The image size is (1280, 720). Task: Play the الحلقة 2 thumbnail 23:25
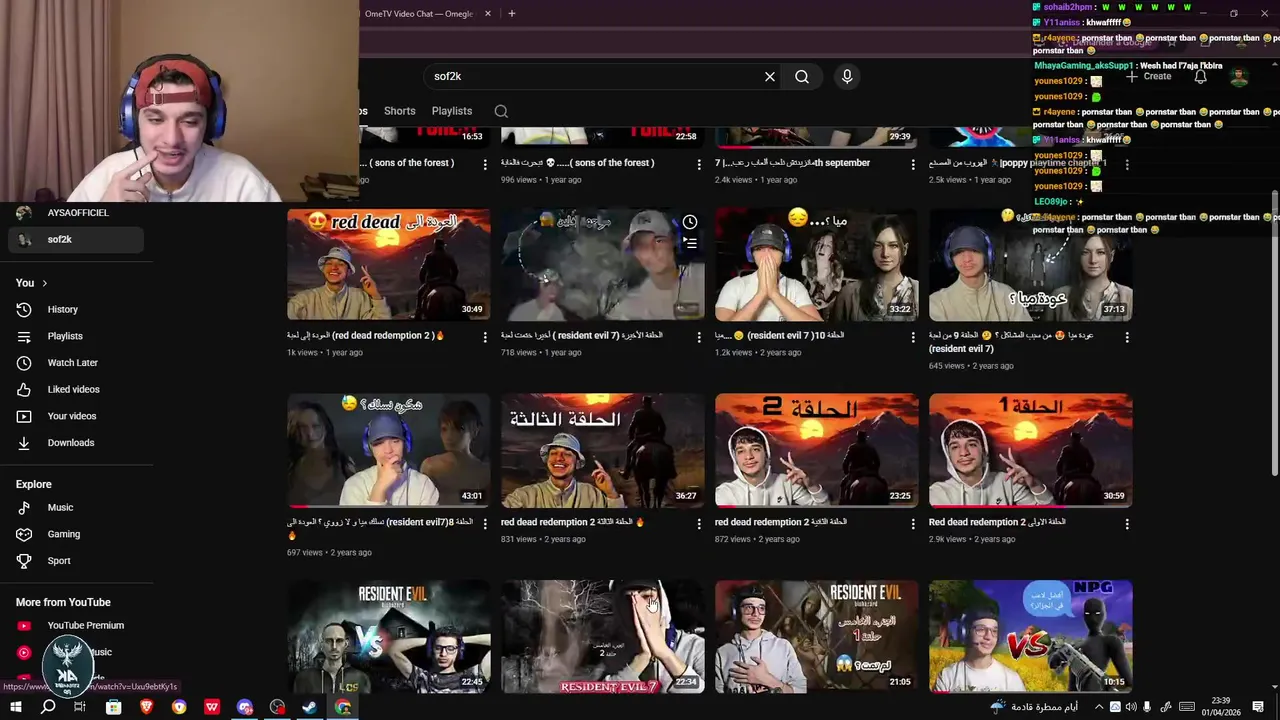[x=817, y=451]
